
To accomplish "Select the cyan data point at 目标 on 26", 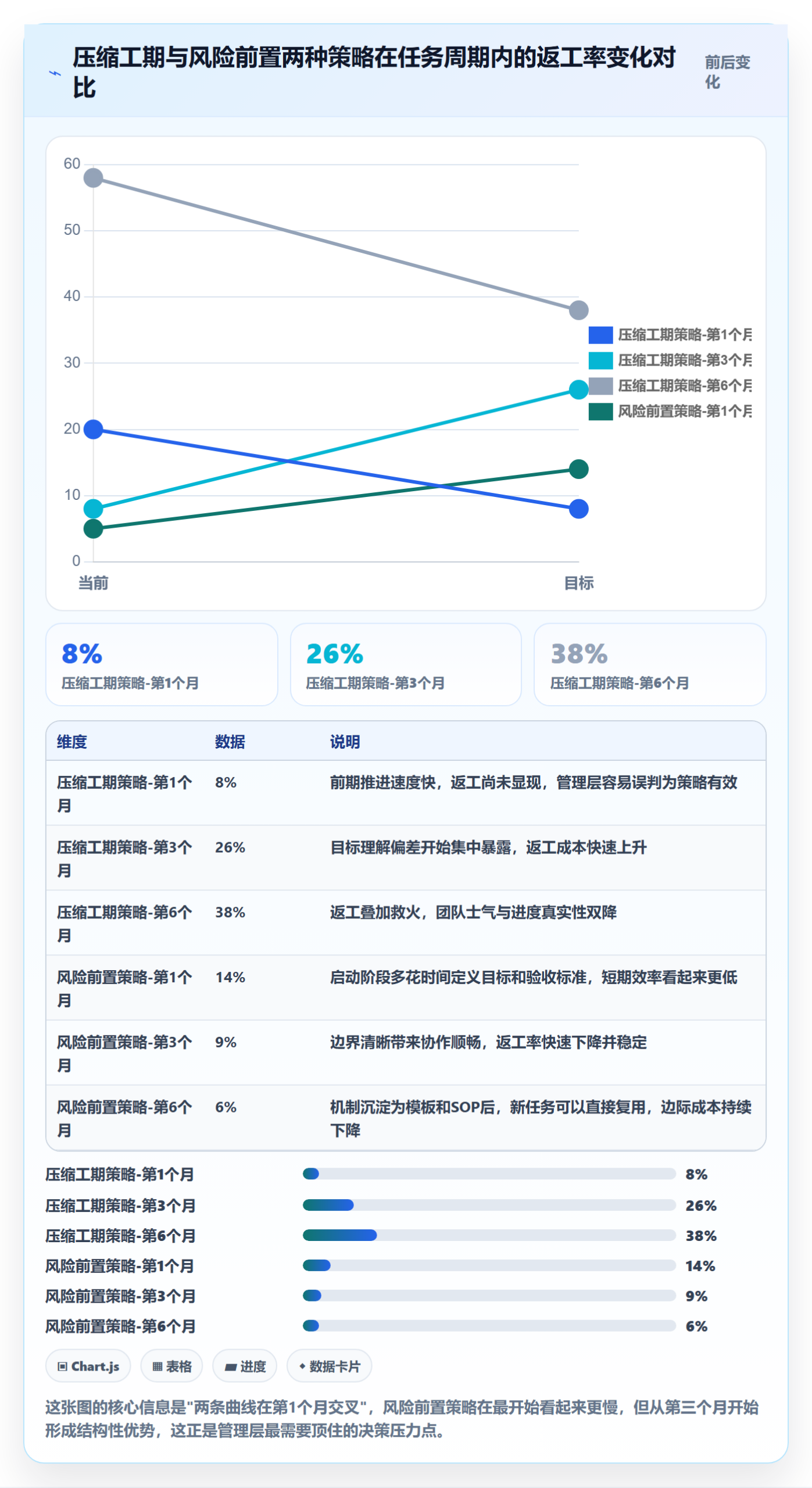I will tap(578, 389).
